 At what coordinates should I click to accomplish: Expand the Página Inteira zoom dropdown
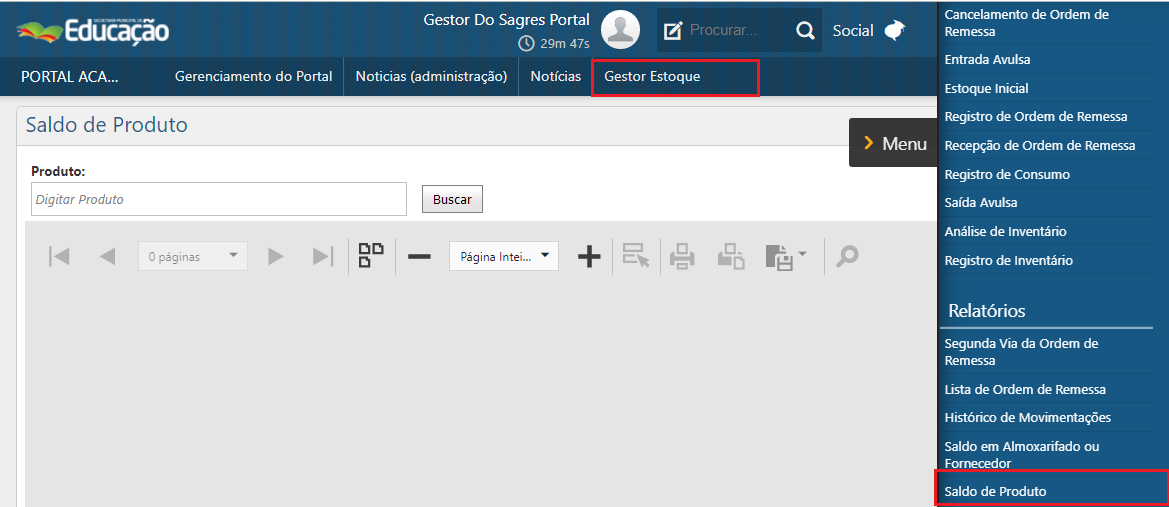[504, 256]
